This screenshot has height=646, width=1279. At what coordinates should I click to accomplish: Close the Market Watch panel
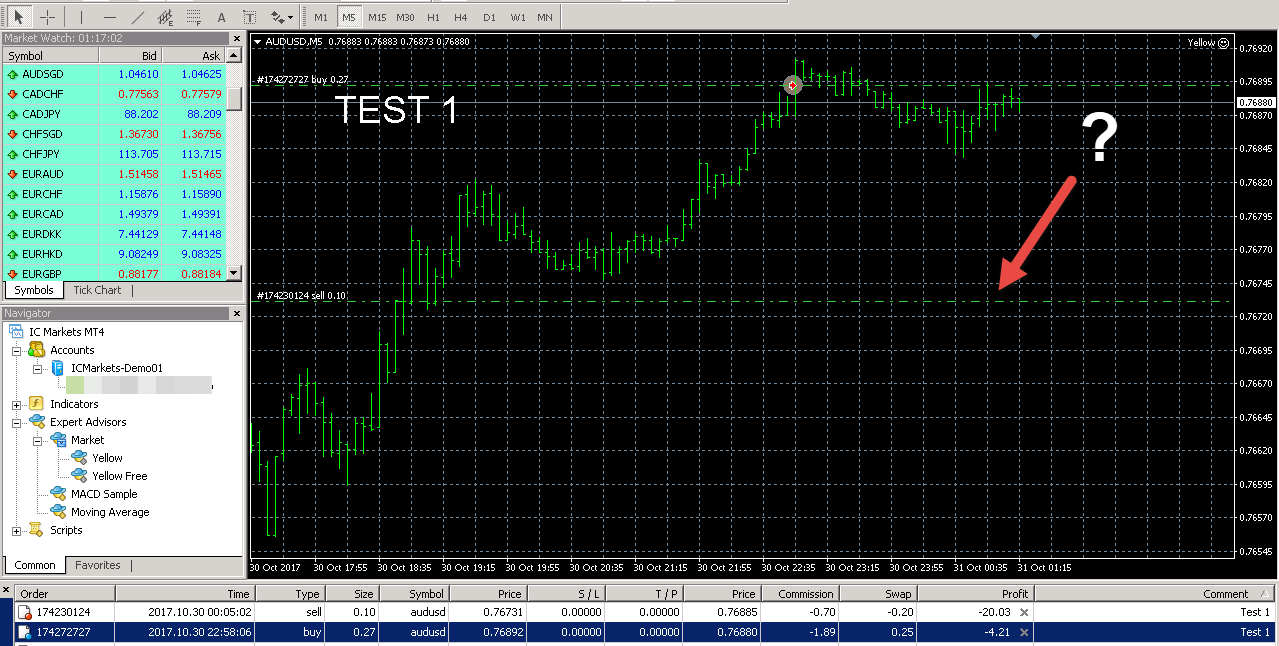[x=237, y=39]
